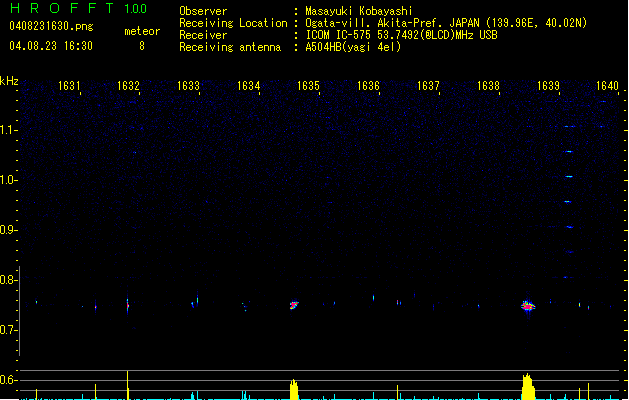This screenshot has height=400, width=629.
Task: Click the kHz axis unit label
Action: (9, 81)
